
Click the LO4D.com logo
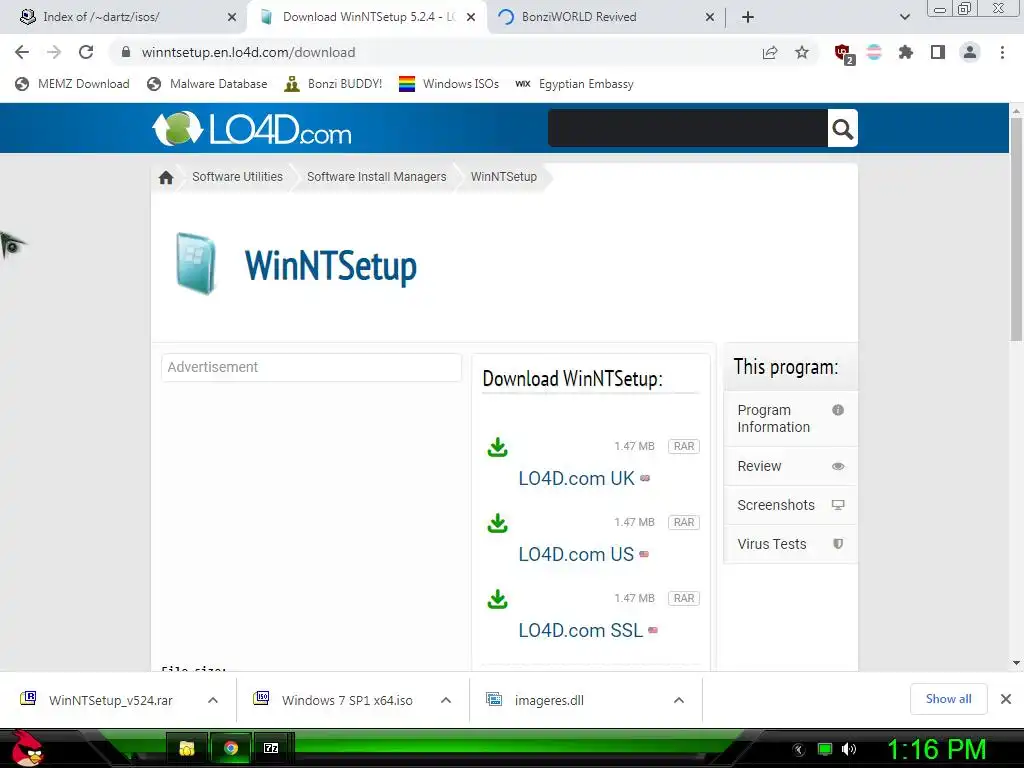tap(252, 129)
